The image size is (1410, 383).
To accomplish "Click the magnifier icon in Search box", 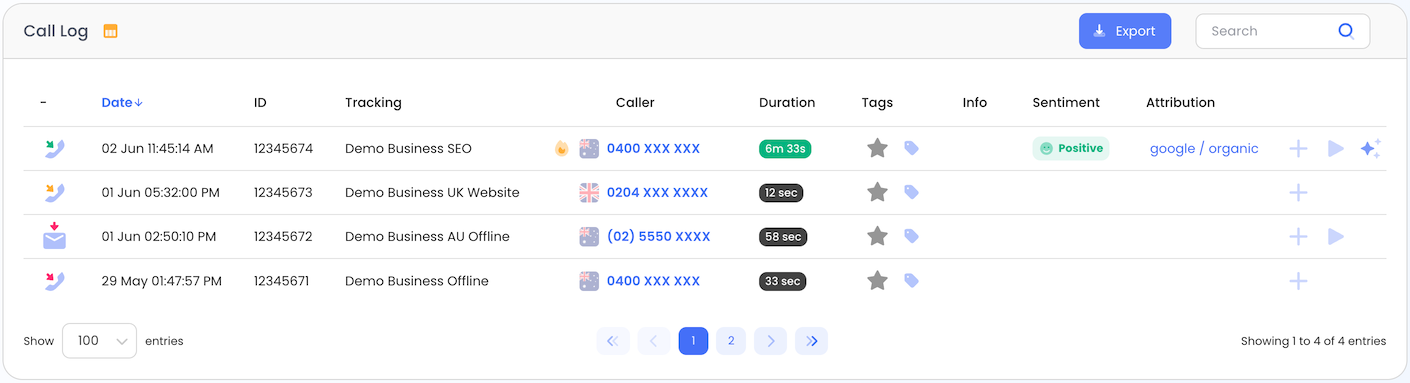I will (1346, 31).
